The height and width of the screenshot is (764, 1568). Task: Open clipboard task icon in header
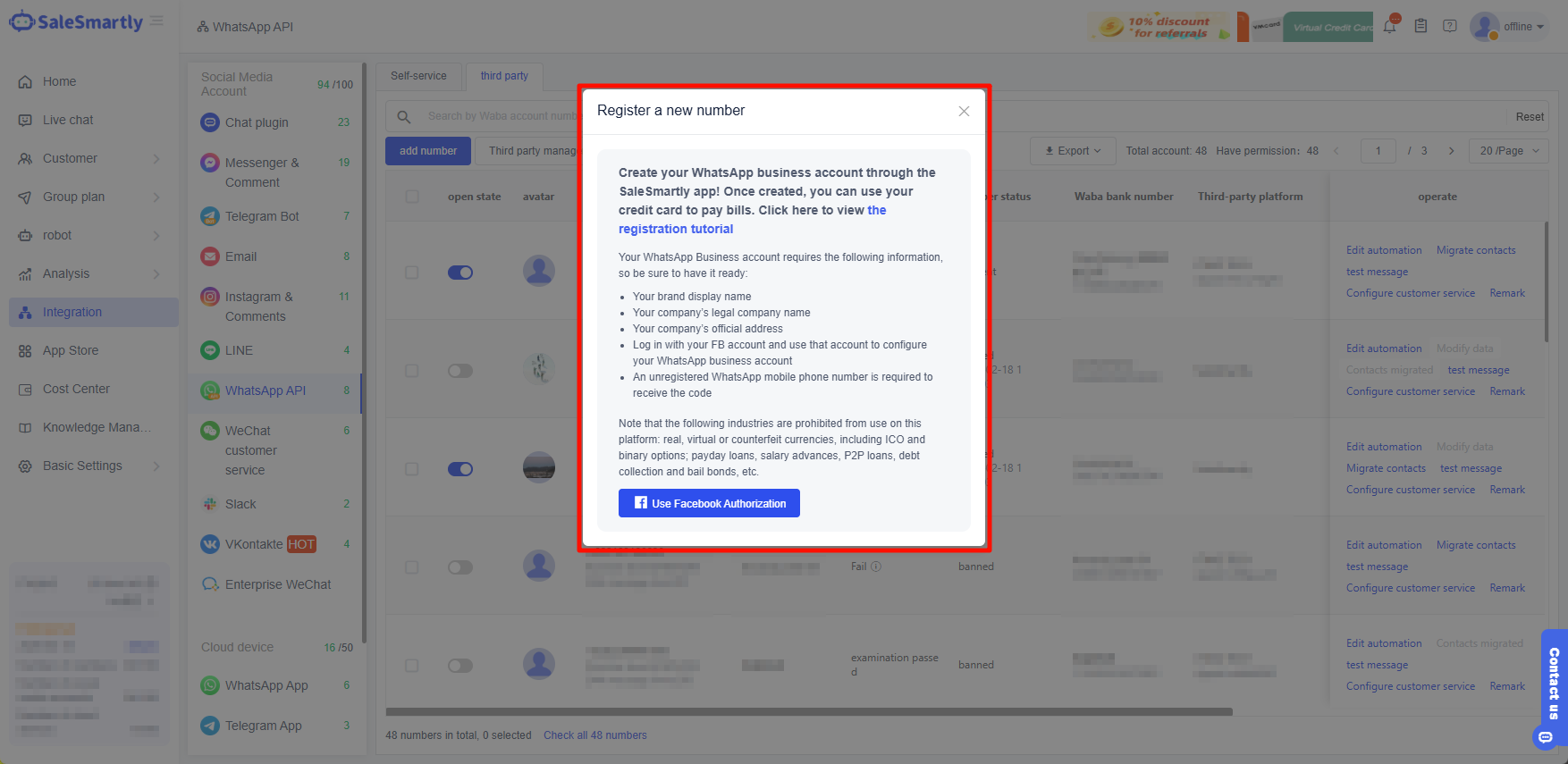click(x=1420, y=26)
